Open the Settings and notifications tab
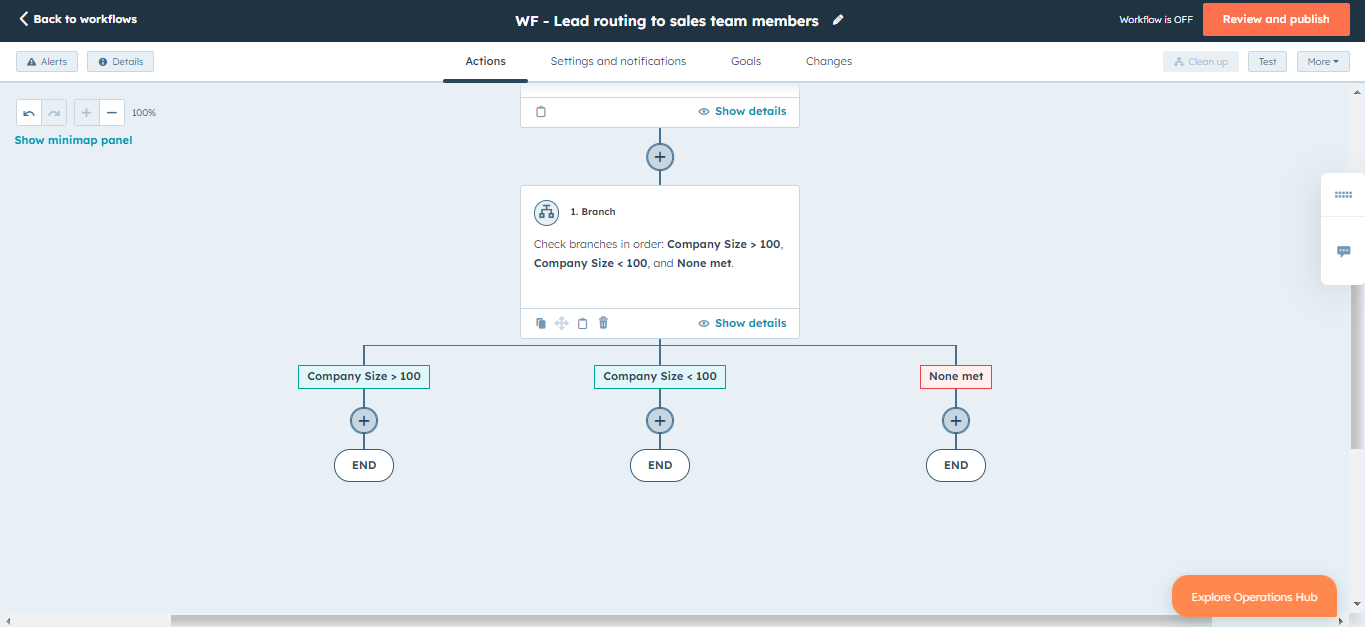Viewport: 1365px width, 627px height. coord(617,61)
